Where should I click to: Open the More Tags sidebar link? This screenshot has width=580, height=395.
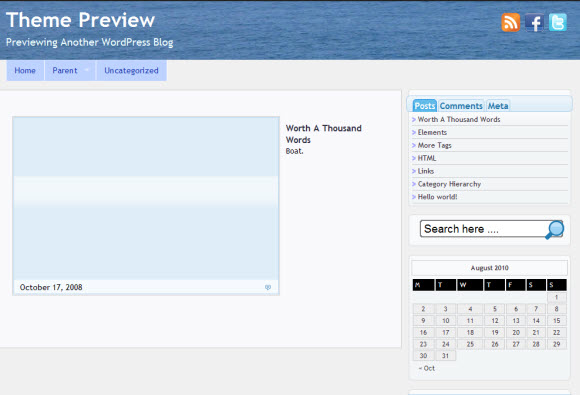pyautogui.click(x=435, y=145)
